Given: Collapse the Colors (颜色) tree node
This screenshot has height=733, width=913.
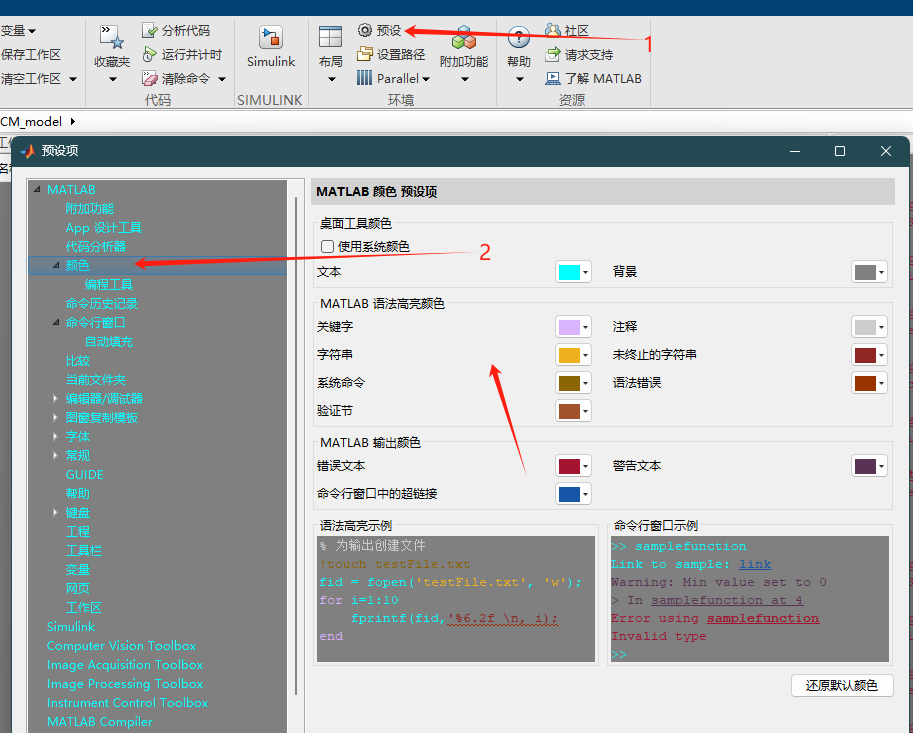Looking at the screenshot, I should point(56,265).
